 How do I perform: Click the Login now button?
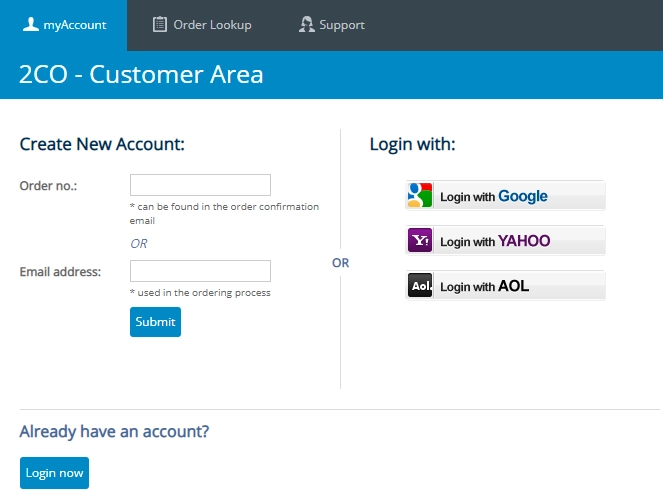(54, 473)
